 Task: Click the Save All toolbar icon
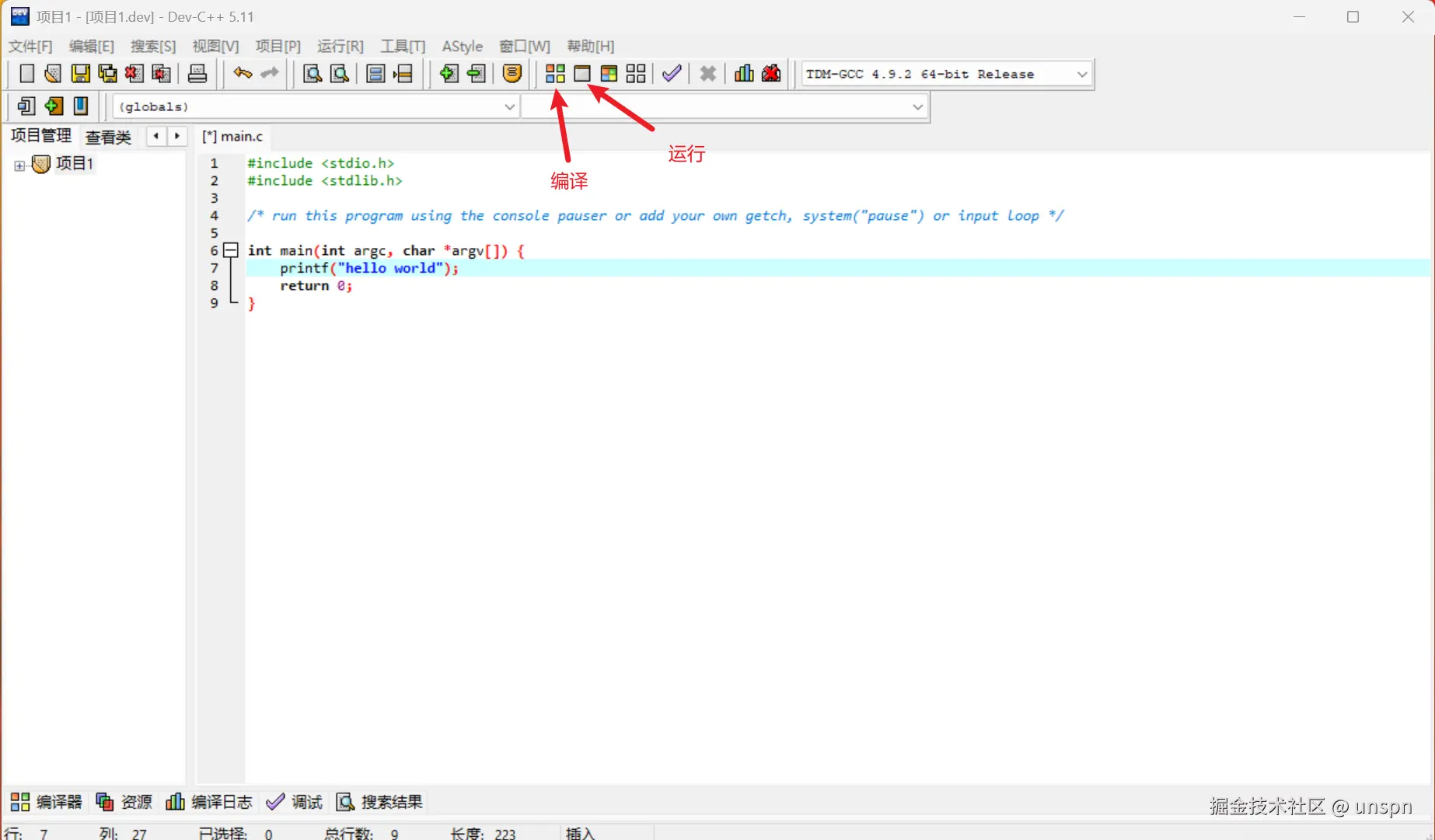pyautogui.click(x=107, y=74)
